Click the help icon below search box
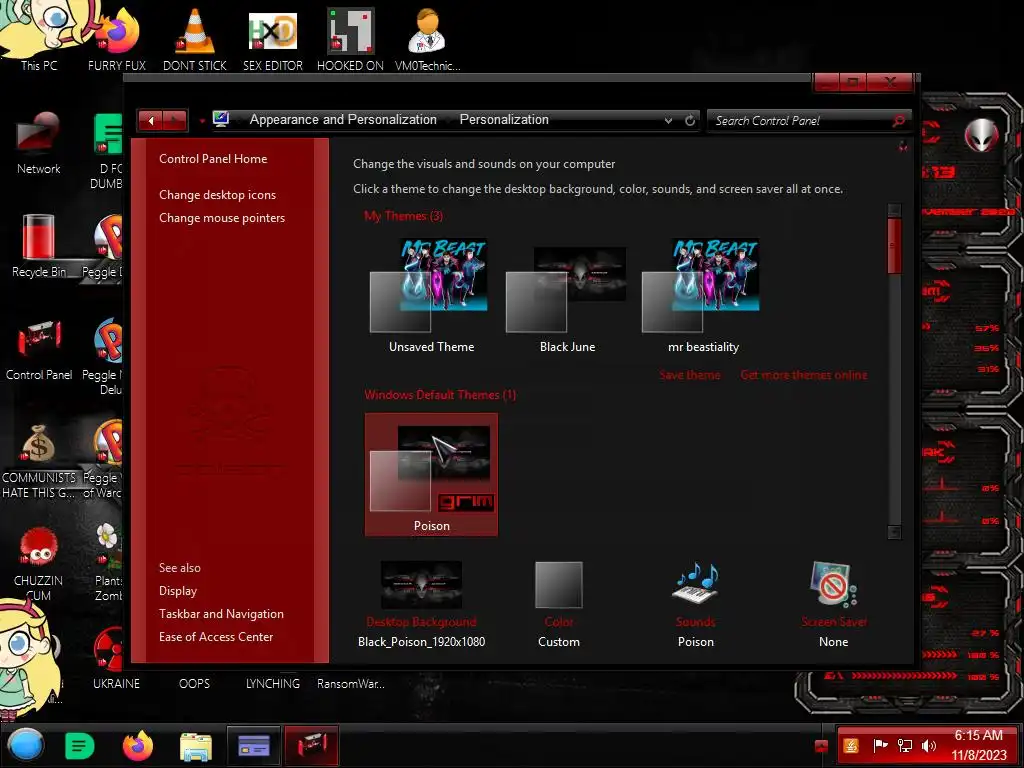 pyautogui.click(x=903, y=146)
